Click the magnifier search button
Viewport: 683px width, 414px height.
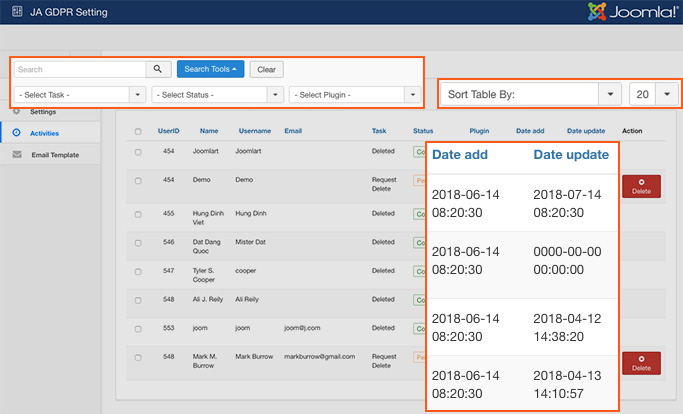click(158, 70)
